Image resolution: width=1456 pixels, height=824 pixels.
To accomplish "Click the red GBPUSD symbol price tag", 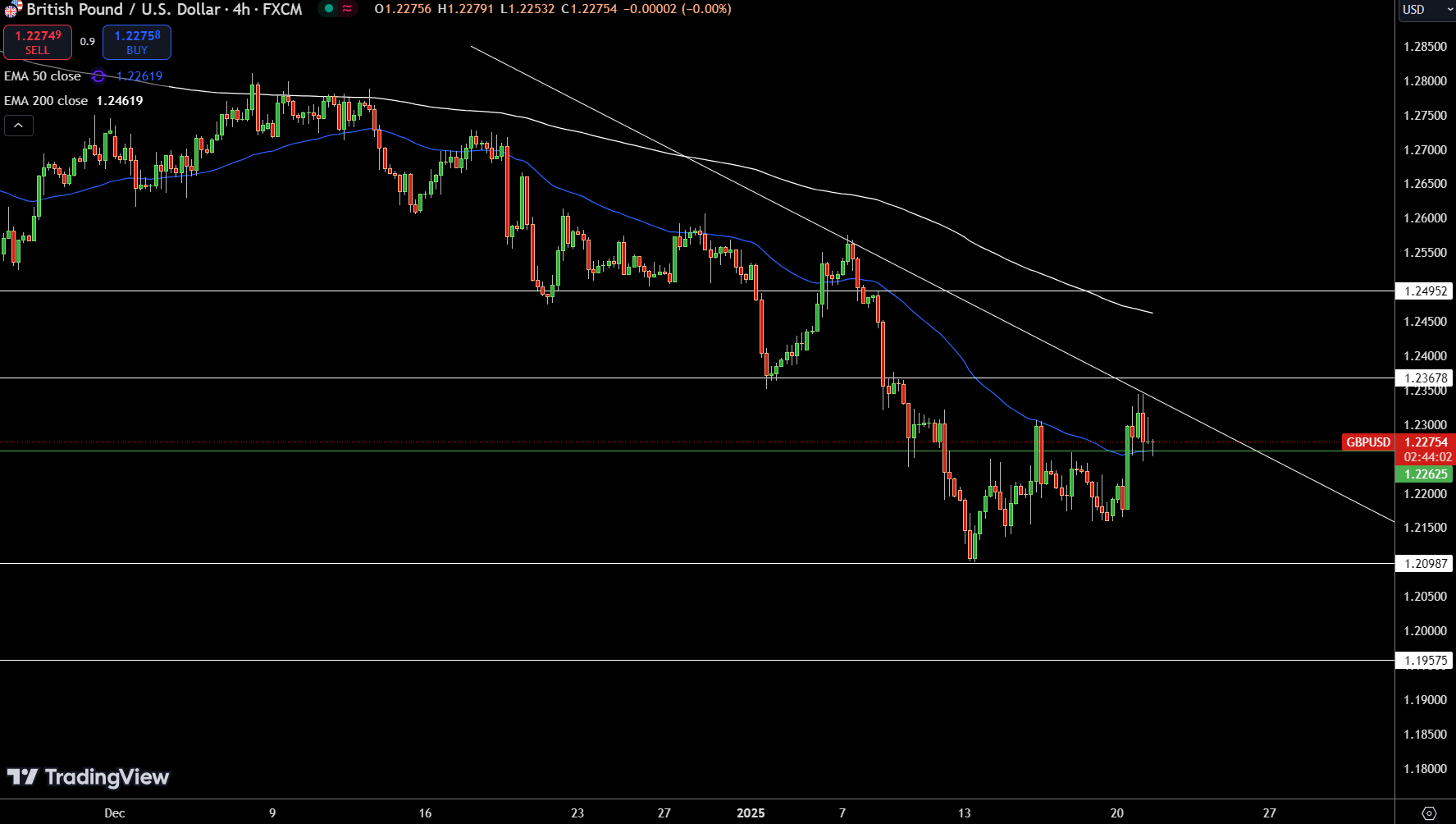I will tap(1368, 442).
